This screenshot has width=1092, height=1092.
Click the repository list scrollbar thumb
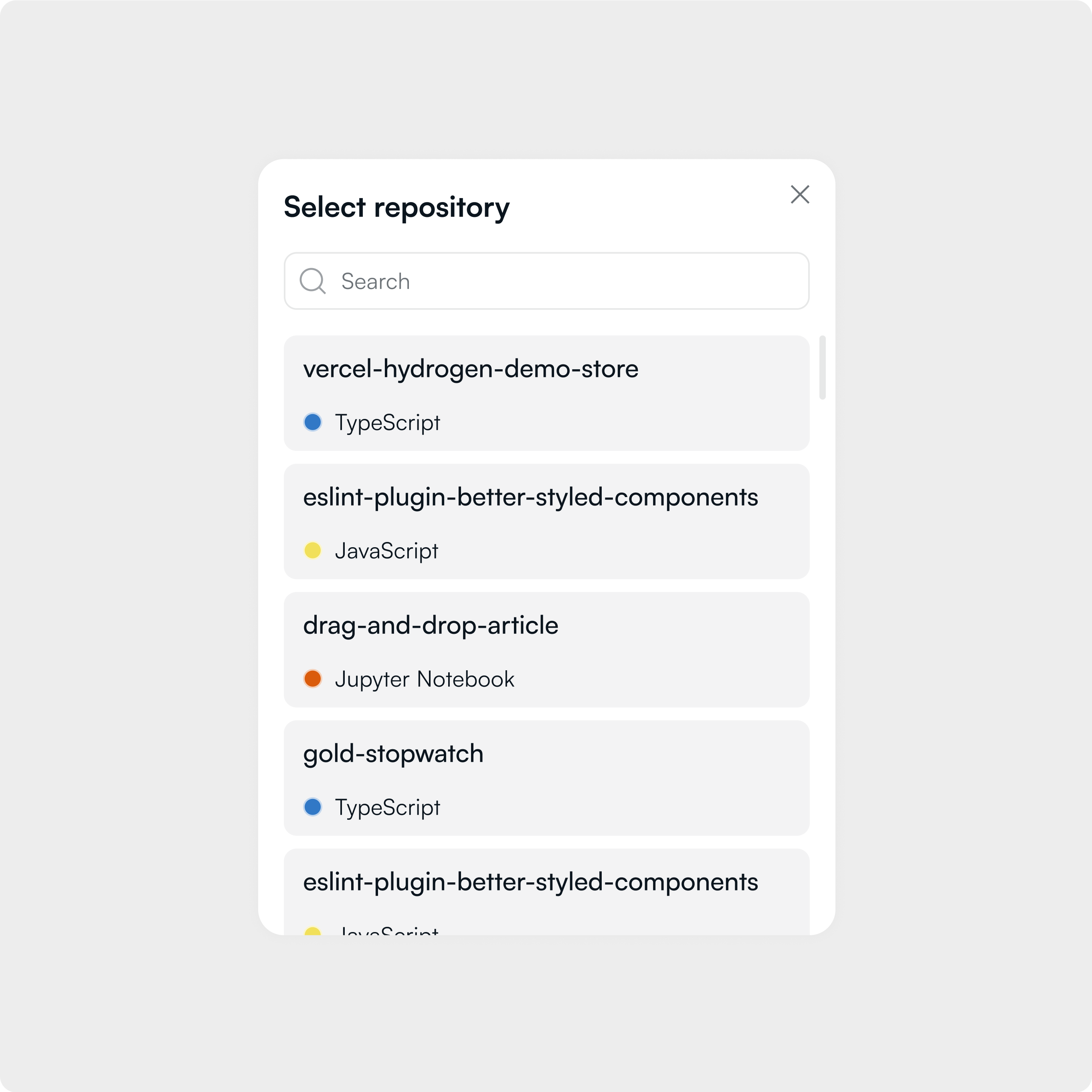822,367
